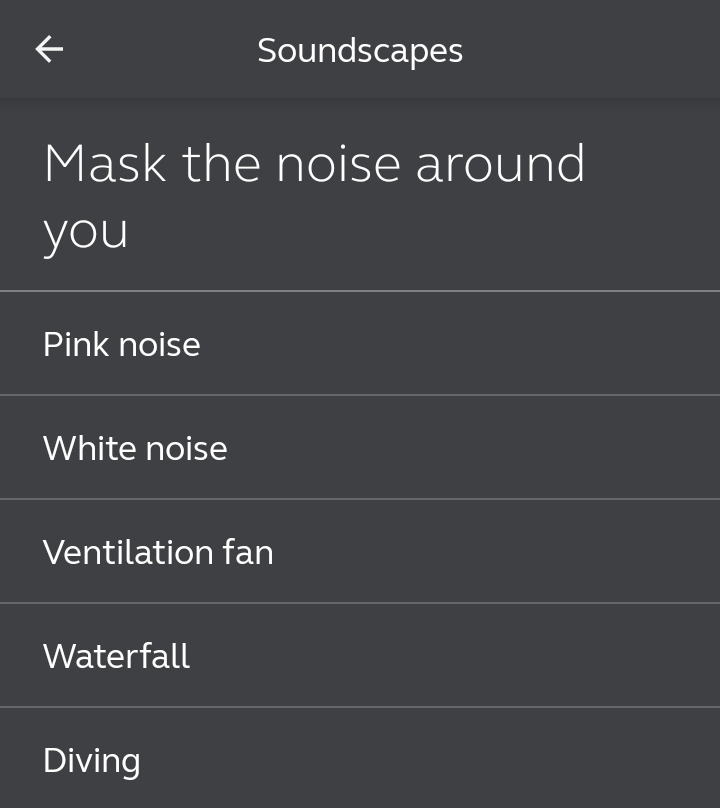
Task: Select the Pink noise soundscape
Action: [x=360, y=344]
